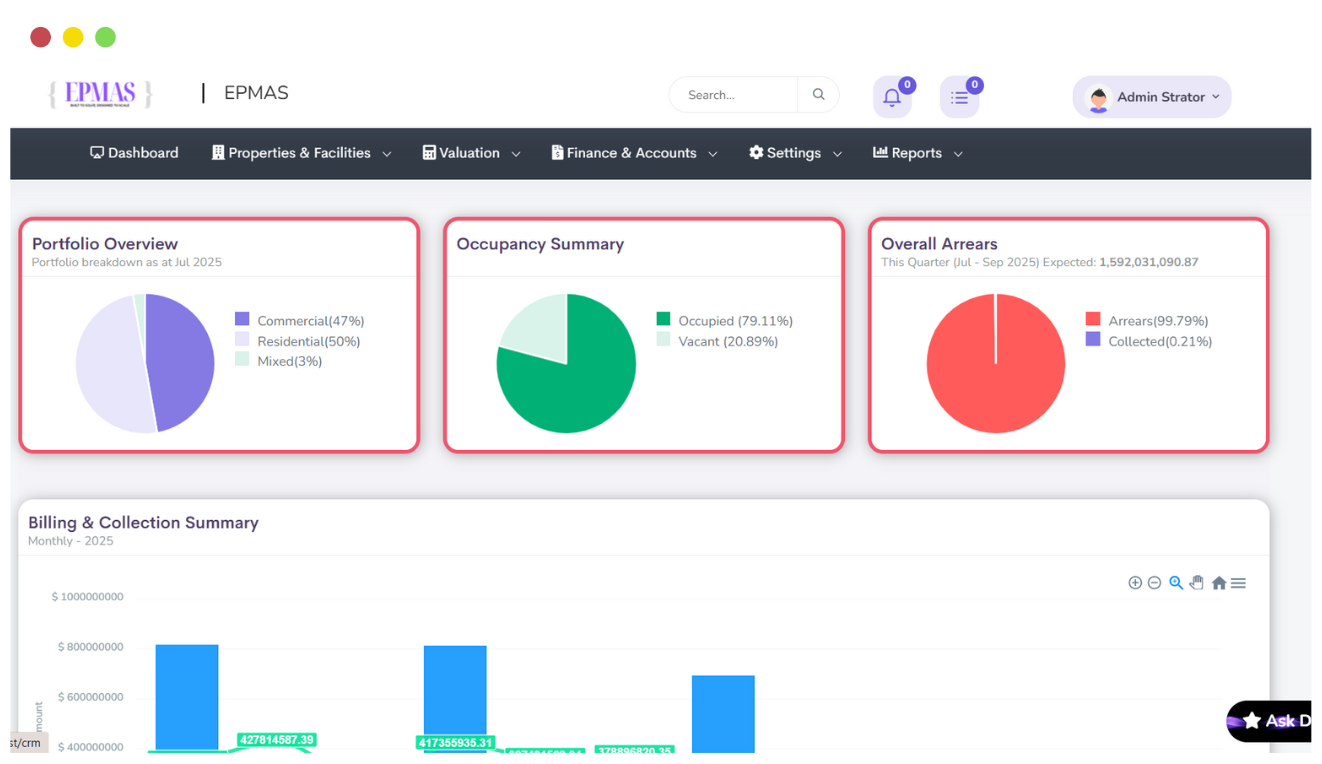The image size is (1322, 764).
Task: Toggle Mixed(3%) legend entry
Action: point(278,361)
